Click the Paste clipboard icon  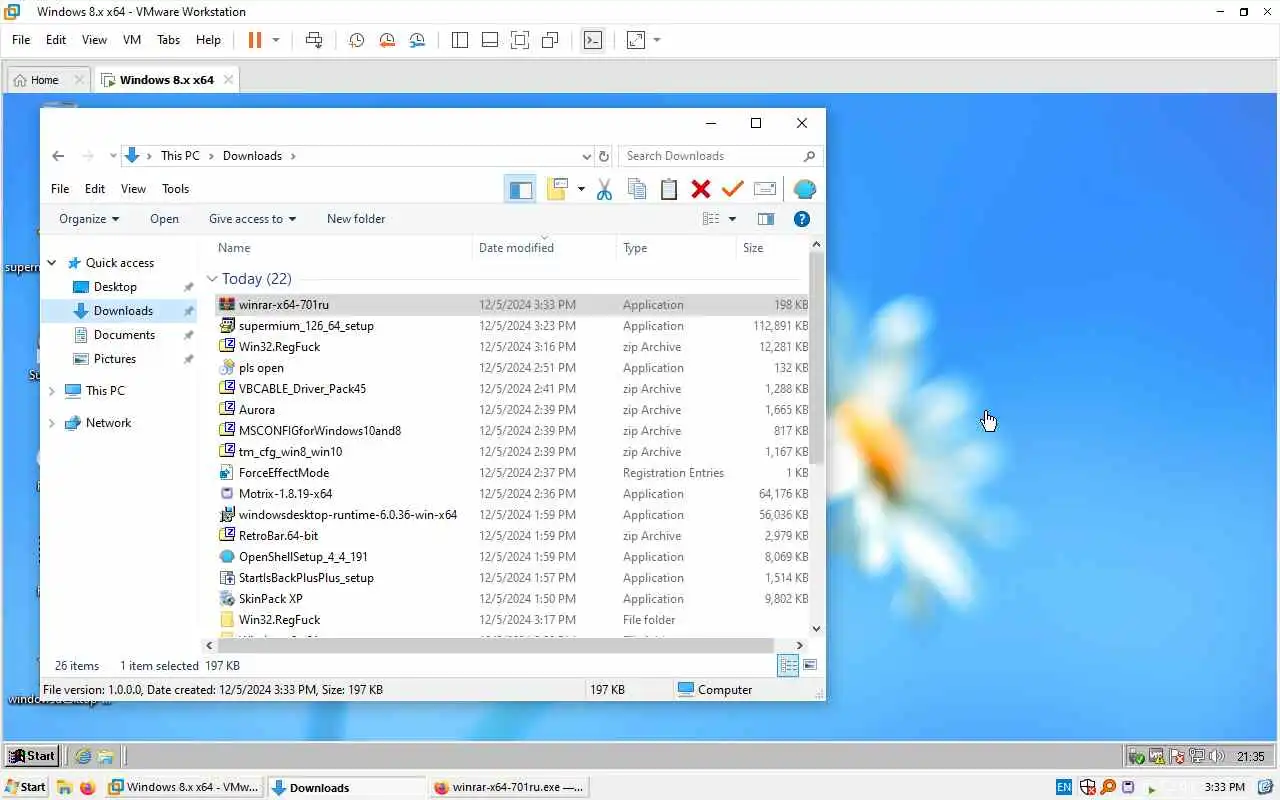coord(669,189)
